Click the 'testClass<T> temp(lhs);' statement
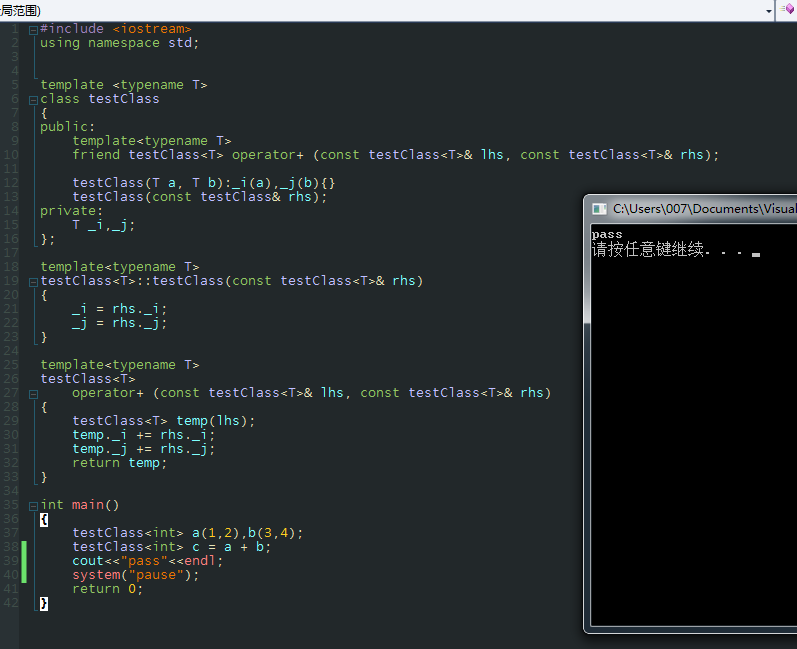 pyautogui.click(x=164, y=421)
